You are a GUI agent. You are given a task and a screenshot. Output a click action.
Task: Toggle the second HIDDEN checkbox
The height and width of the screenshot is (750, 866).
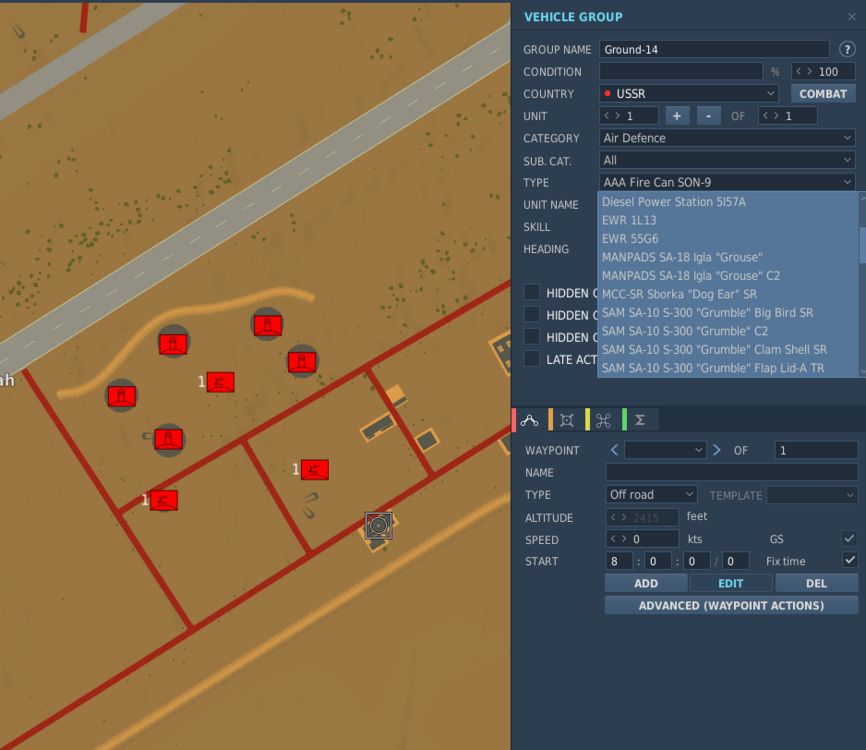click(531, 314)
